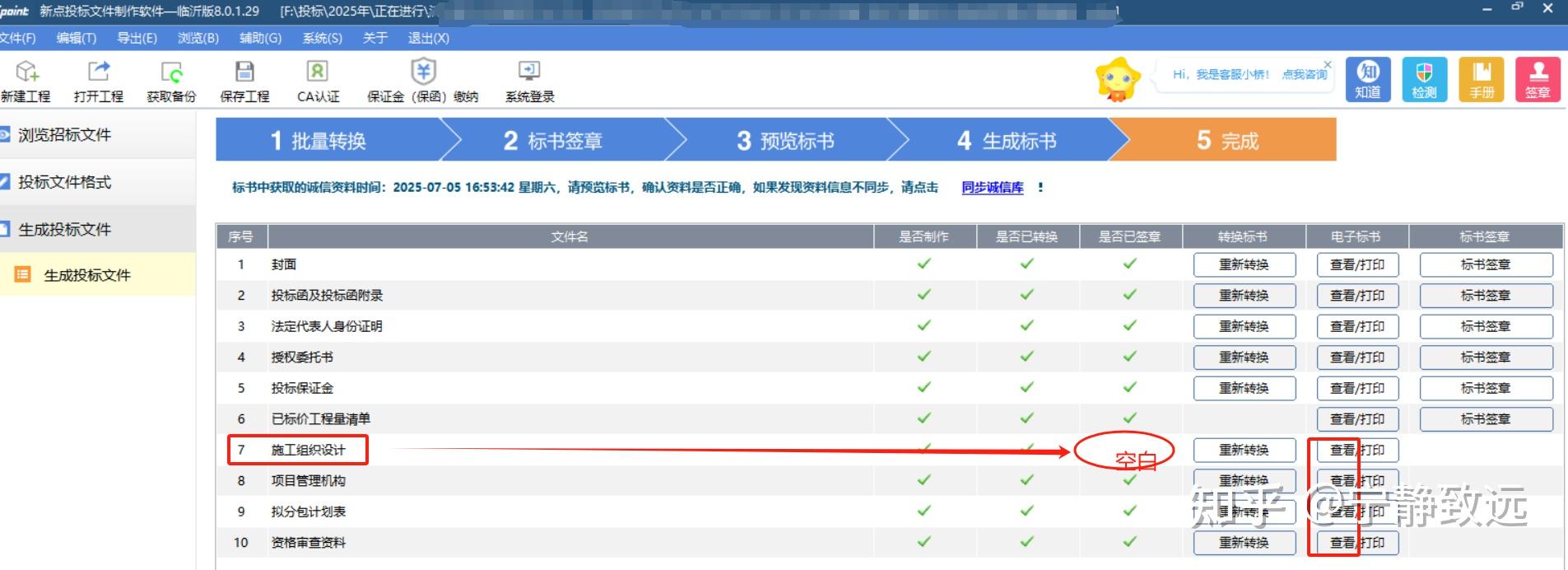Click 标书签章 for 投标保证金

tap(1487, 388)
